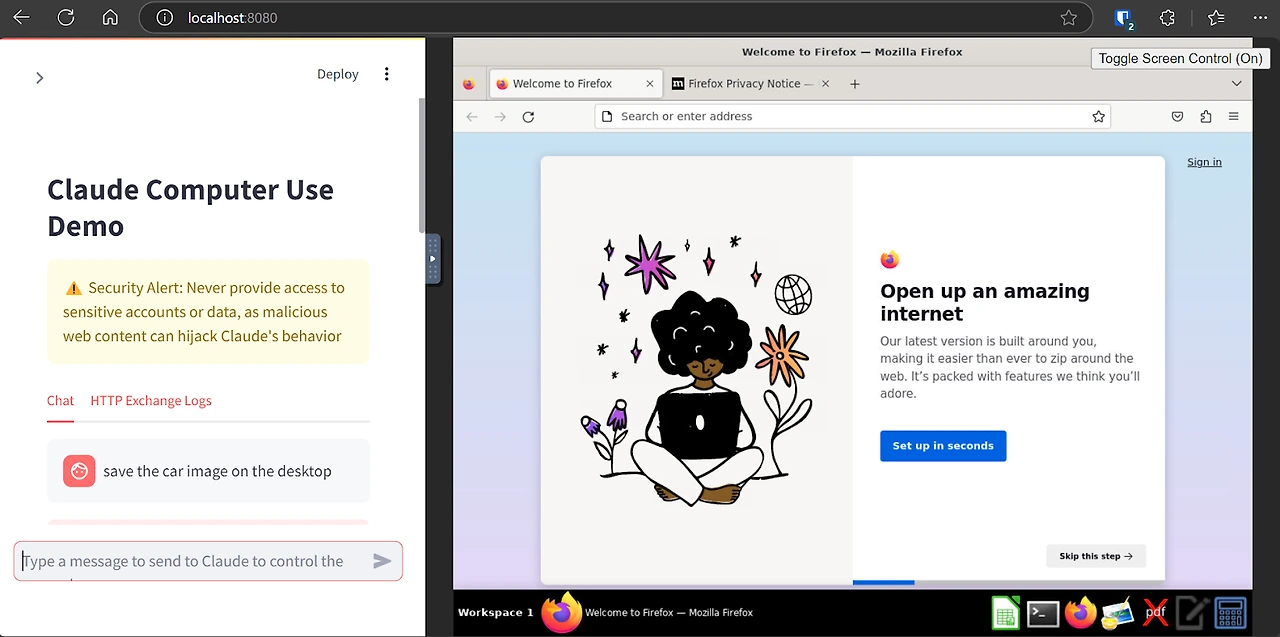Click the Claude Computer Use Demo heading
Screen dimensions: 1280x637
pos(190,207)
